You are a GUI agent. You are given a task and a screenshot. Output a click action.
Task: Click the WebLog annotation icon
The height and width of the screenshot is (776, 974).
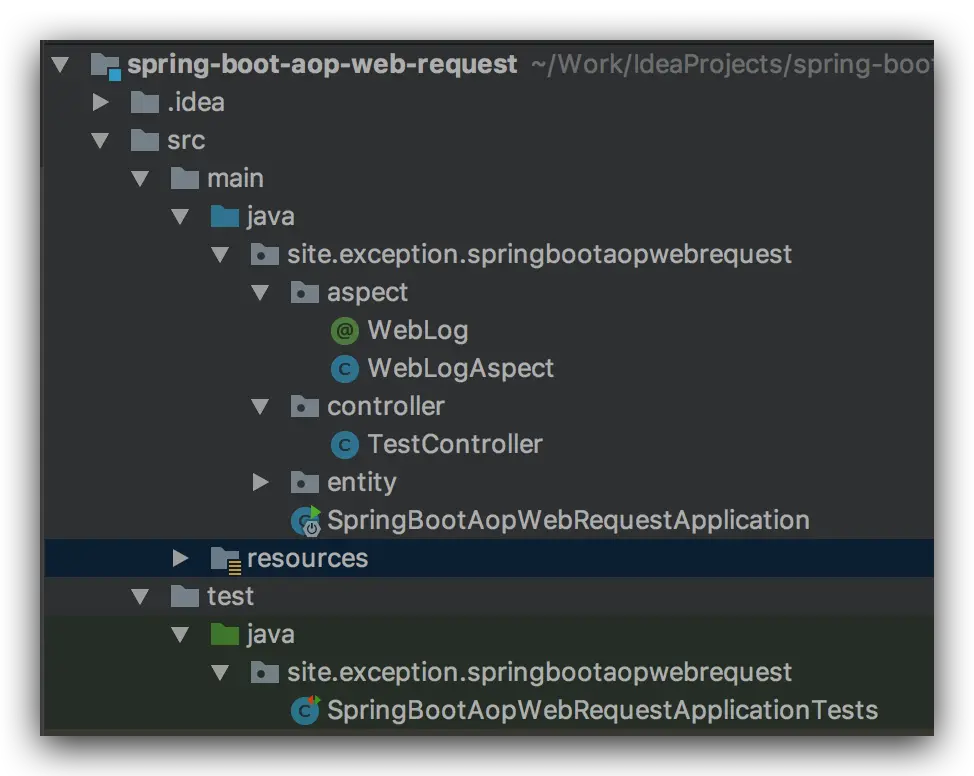(345, 331)
